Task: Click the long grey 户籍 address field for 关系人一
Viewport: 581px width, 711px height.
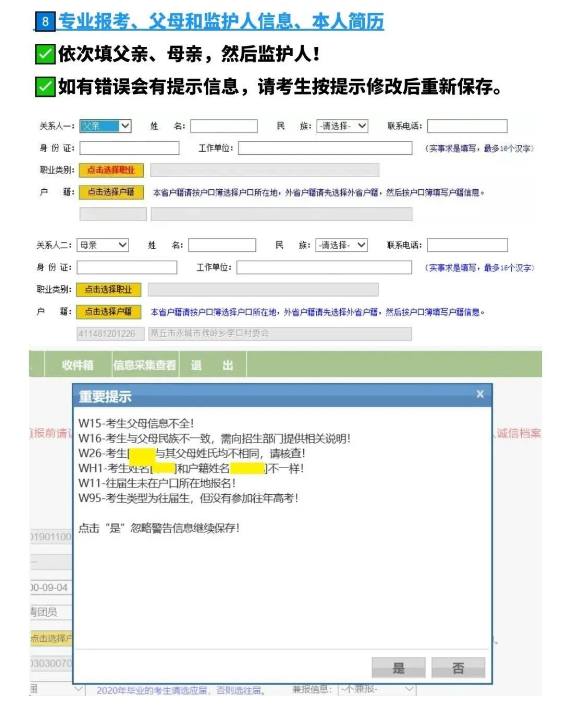Action: (282, 214)
